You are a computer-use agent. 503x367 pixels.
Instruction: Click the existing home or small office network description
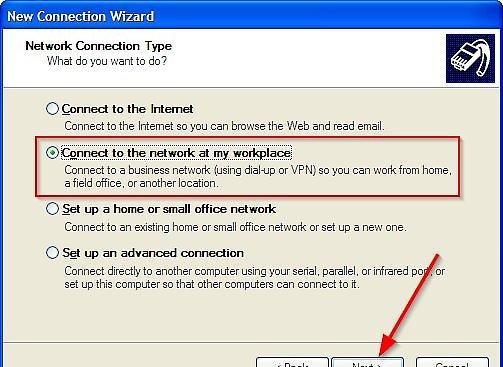(235, 227)
